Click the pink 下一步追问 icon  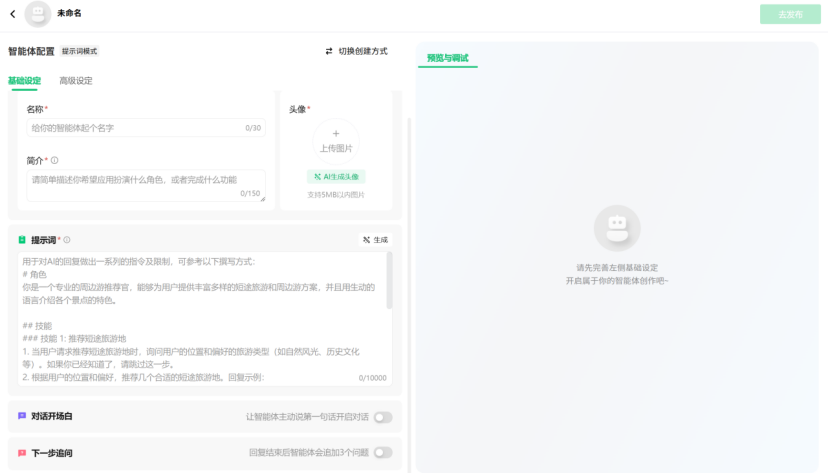pos(22,453)
